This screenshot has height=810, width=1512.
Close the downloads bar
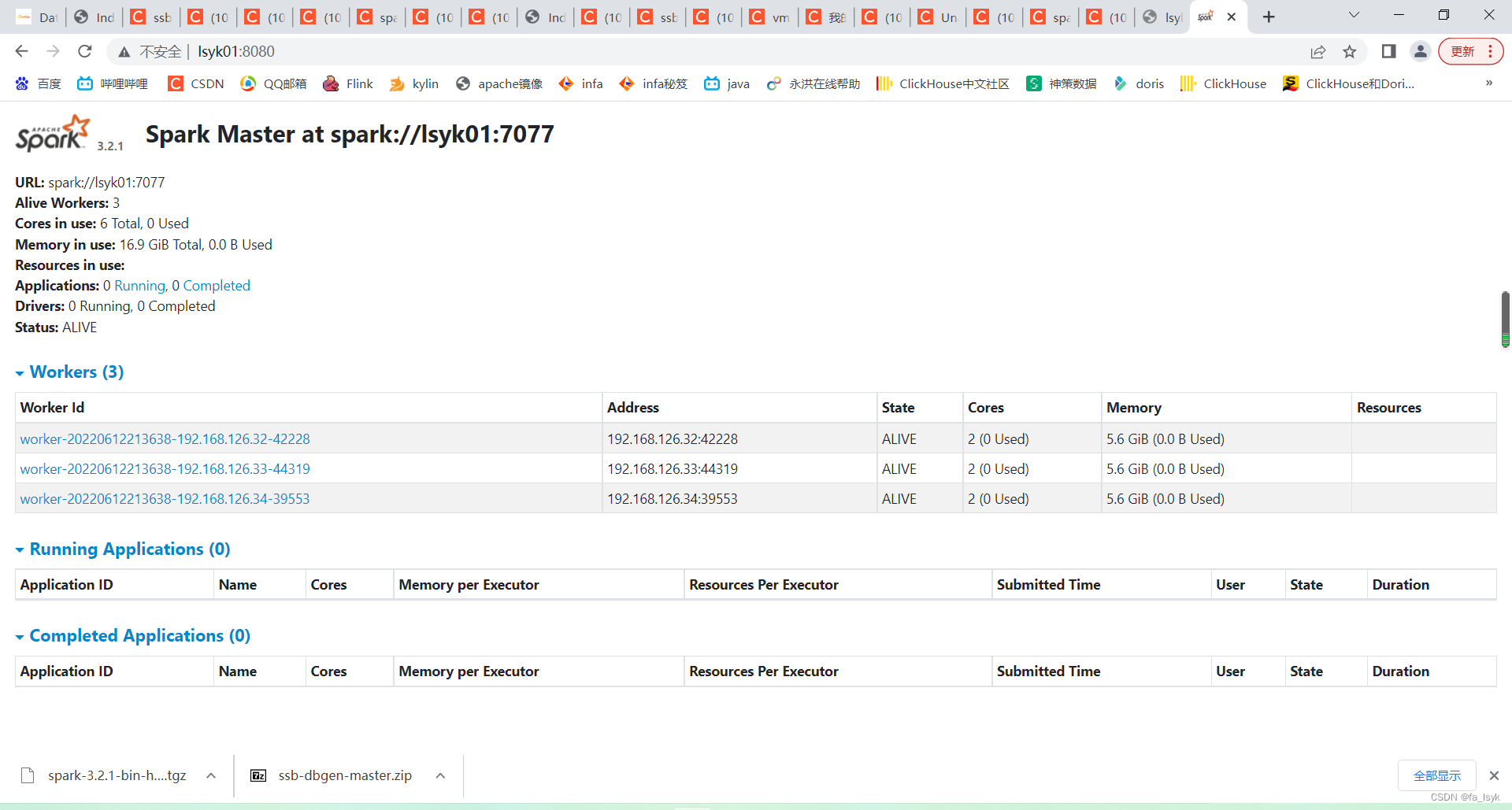coord(1494,775)
